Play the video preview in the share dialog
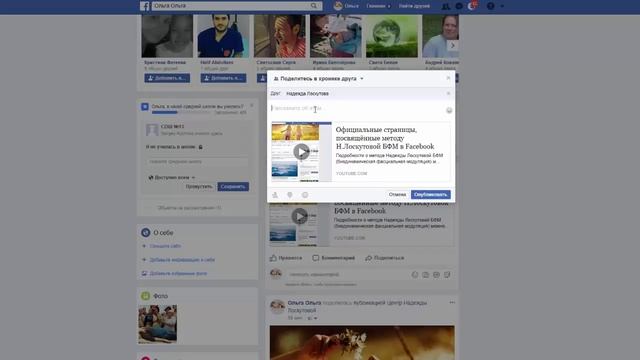The height and width of the screenshot is (360, 640). pos(301,152)
